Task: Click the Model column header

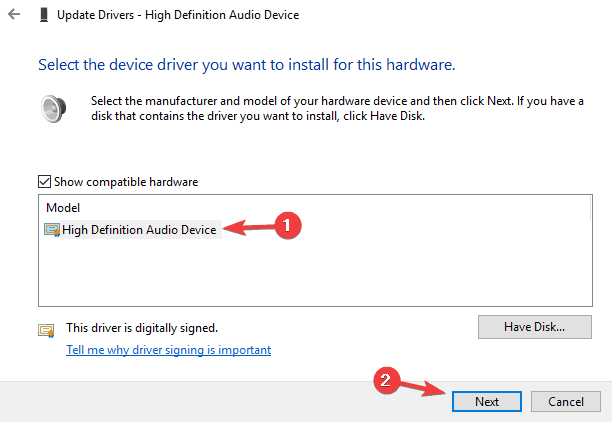Action: coord(63,208)
